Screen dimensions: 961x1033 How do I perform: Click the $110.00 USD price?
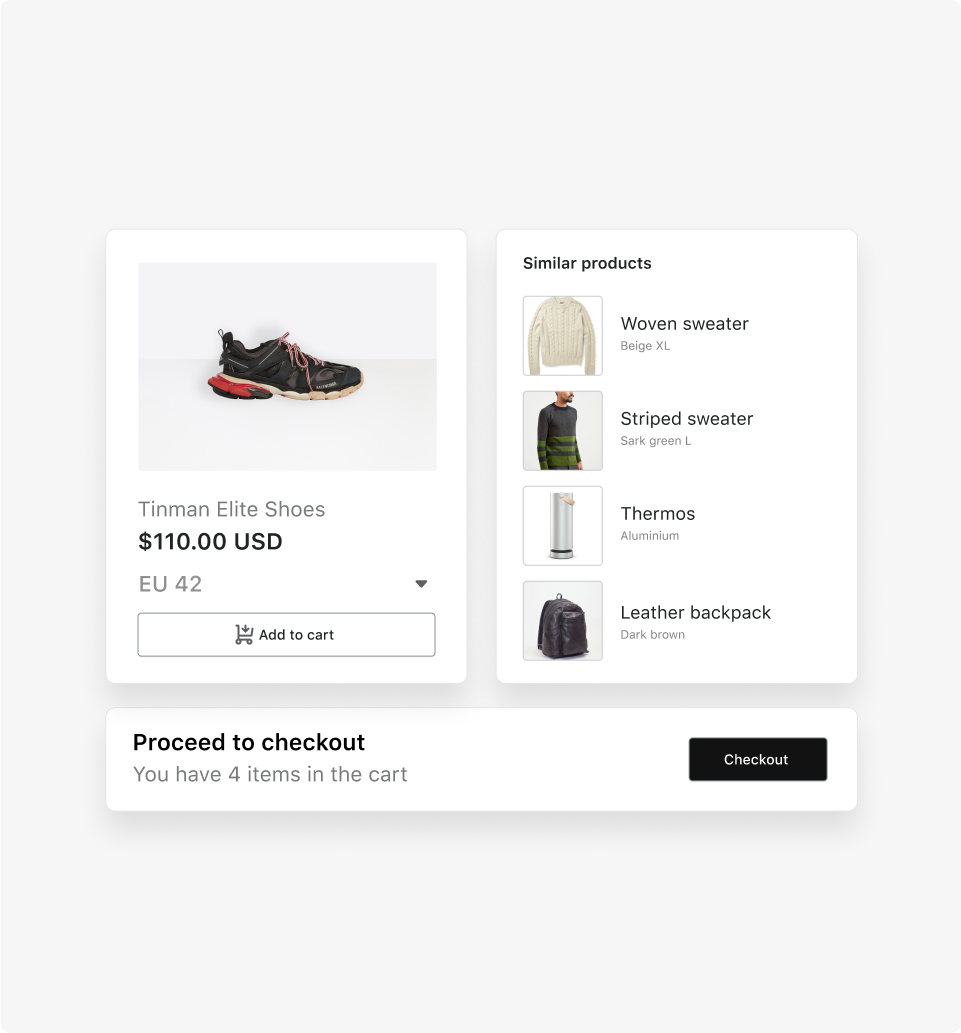coord(210,542)
